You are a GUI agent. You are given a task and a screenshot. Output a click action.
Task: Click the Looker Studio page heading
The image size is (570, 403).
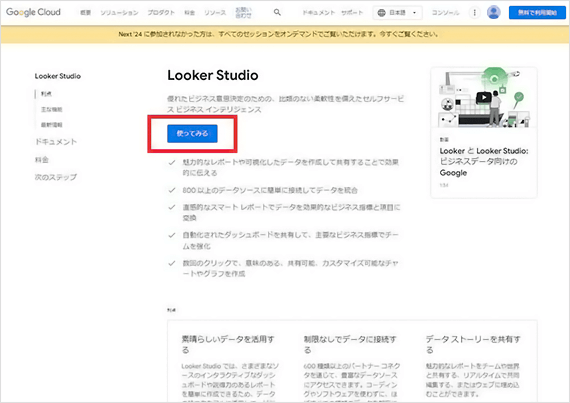[213, 75]
